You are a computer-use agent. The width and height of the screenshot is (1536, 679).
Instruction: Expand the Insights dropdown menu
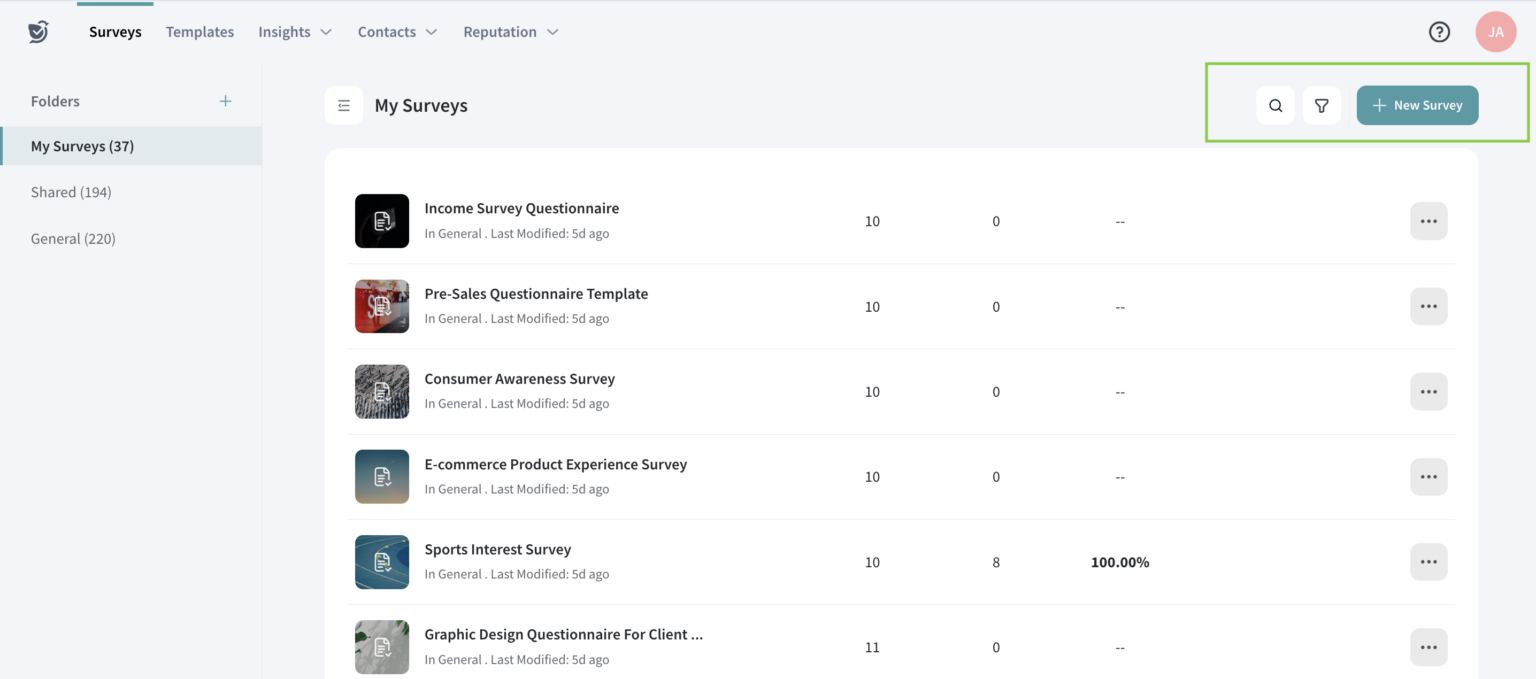point(294,32)
